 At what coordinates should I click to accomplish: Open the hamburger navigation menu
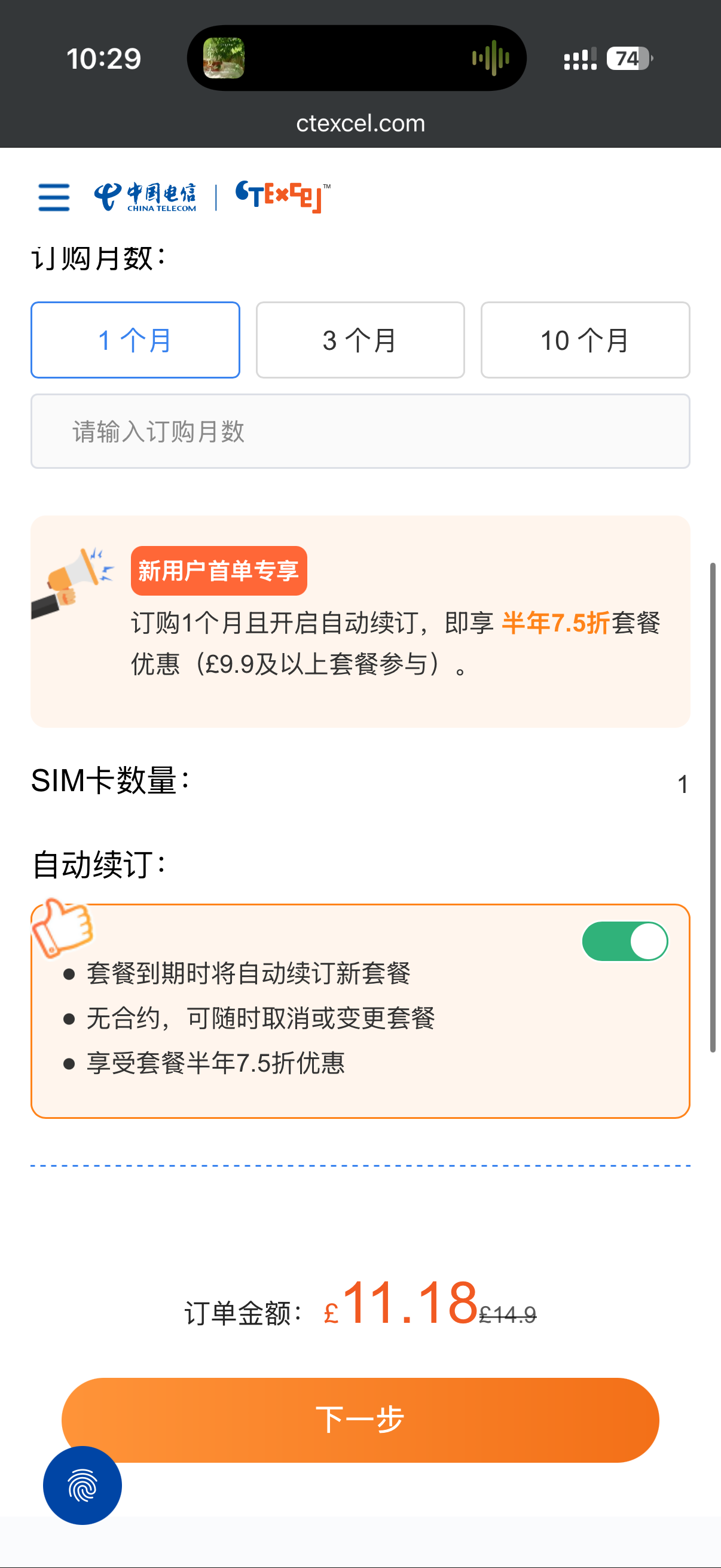(54, 197)
